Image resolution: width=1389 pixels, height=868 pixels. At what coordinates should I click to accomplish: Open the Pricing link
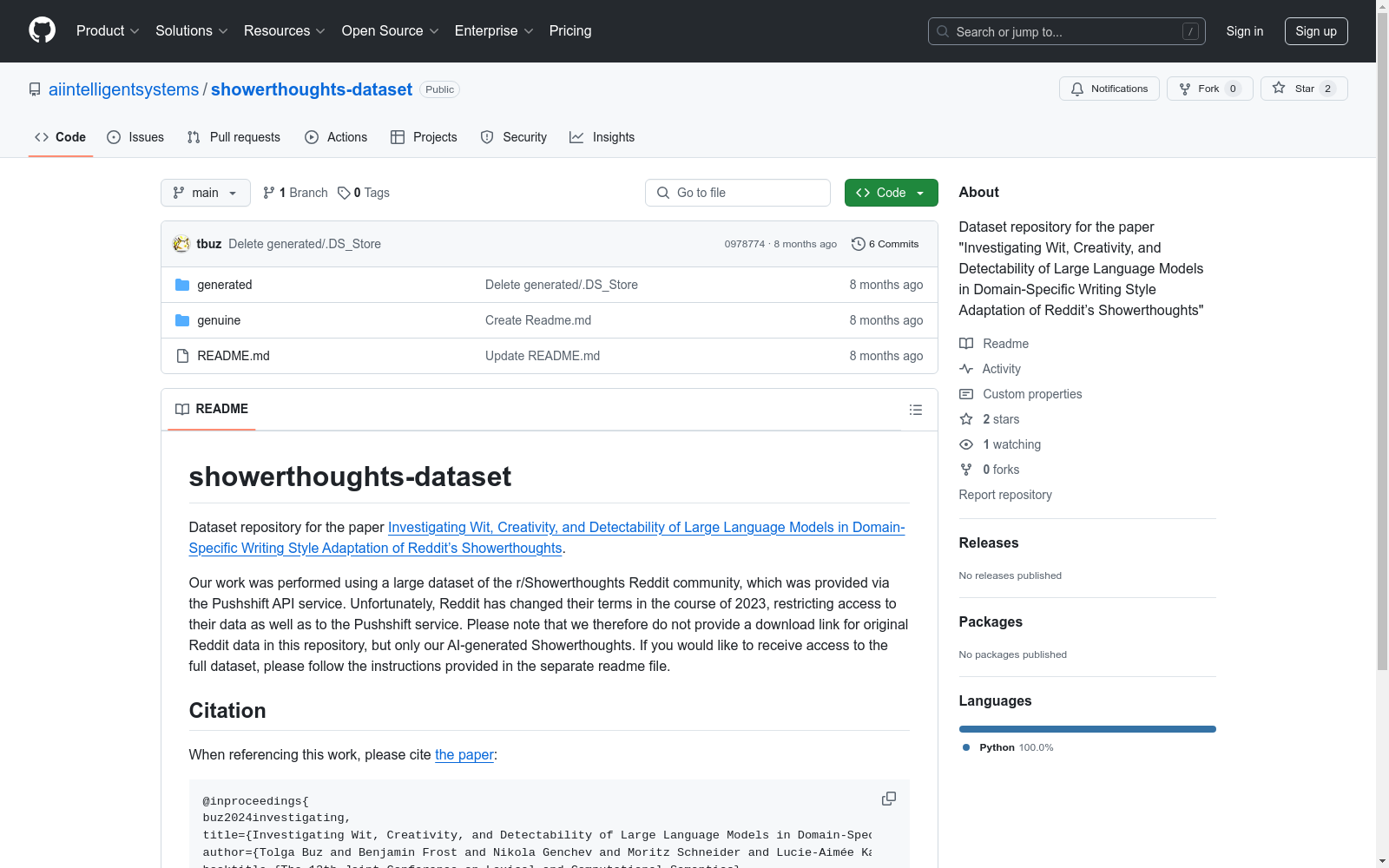pyautogui.click(x=570, y=31)
